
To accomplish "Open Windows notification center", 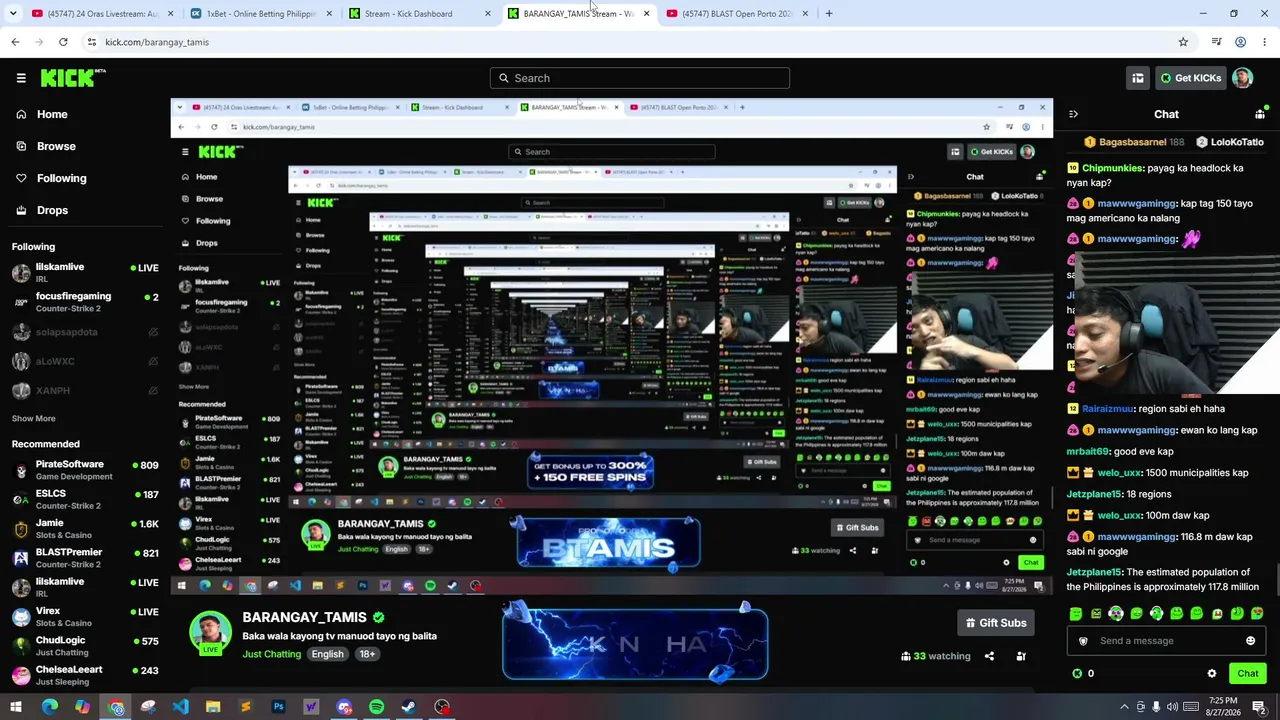I will click(1258, 708).
